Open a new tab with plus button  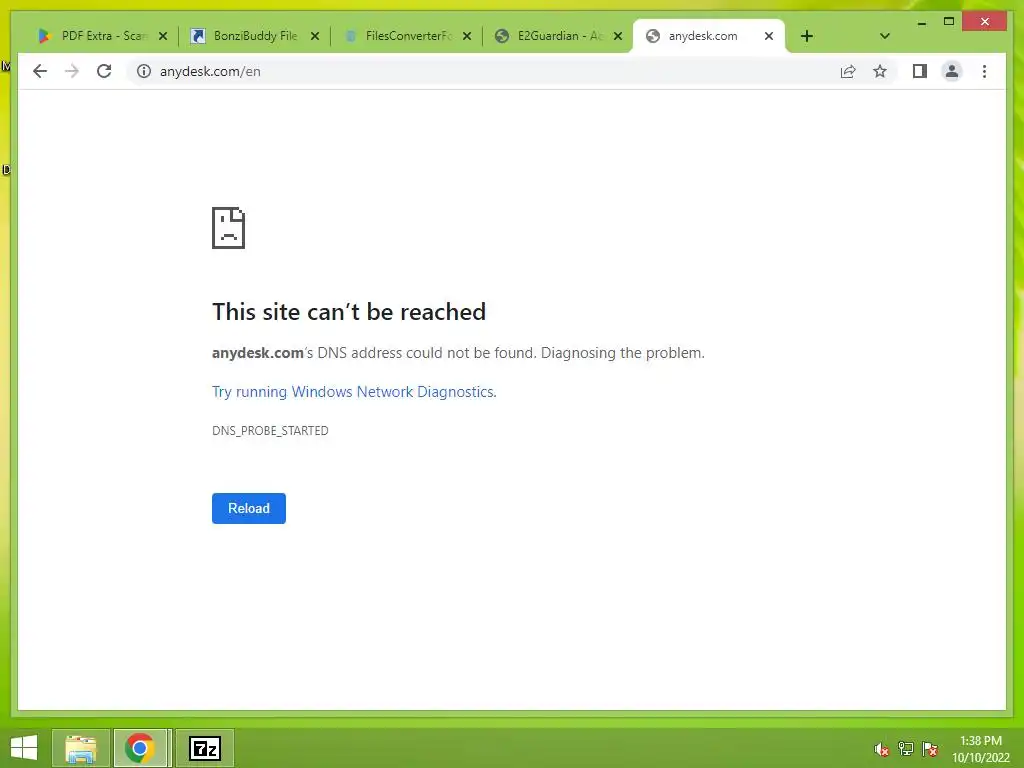coord(807,36)
